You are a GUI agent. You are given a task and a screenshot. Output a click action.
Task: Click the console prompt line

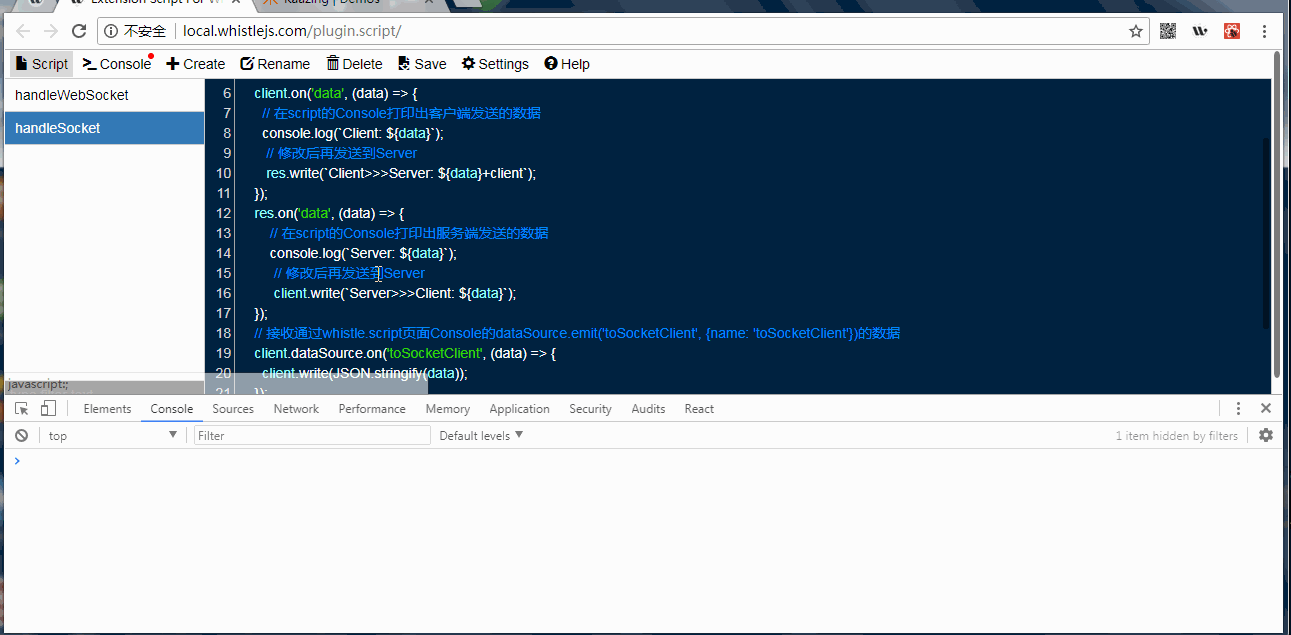pyautogui.click(x=645, y=461)
